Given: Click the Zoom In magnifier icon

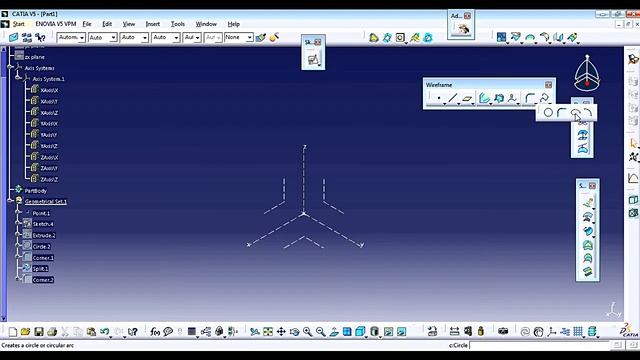Looking at the screenshot, I should click(x=307, y=332).
